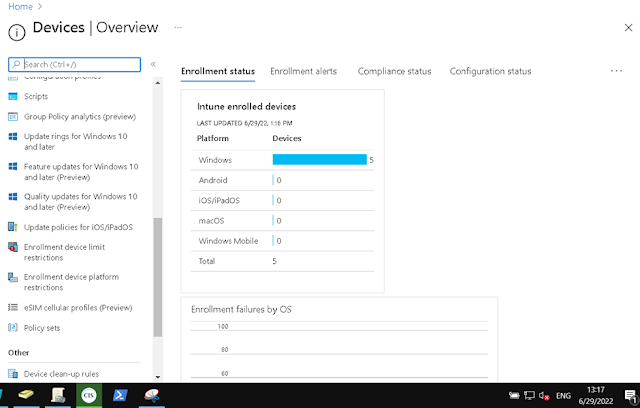Click Windows icon beside Update rings
The height and width of the screenshot is (408, 640).
13,136
